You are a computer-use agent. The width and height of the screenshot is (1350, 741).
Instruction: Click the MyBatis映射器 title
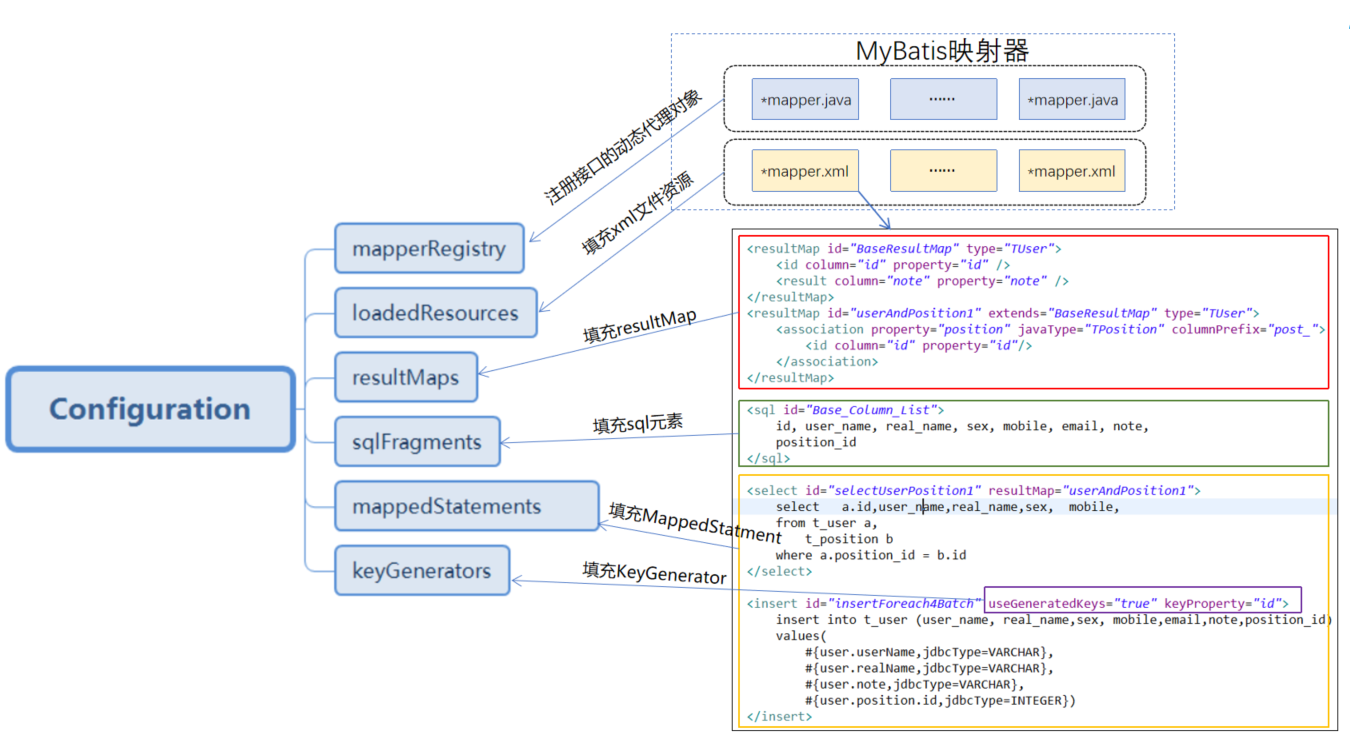pyautogui.click(x=942, y=50)
